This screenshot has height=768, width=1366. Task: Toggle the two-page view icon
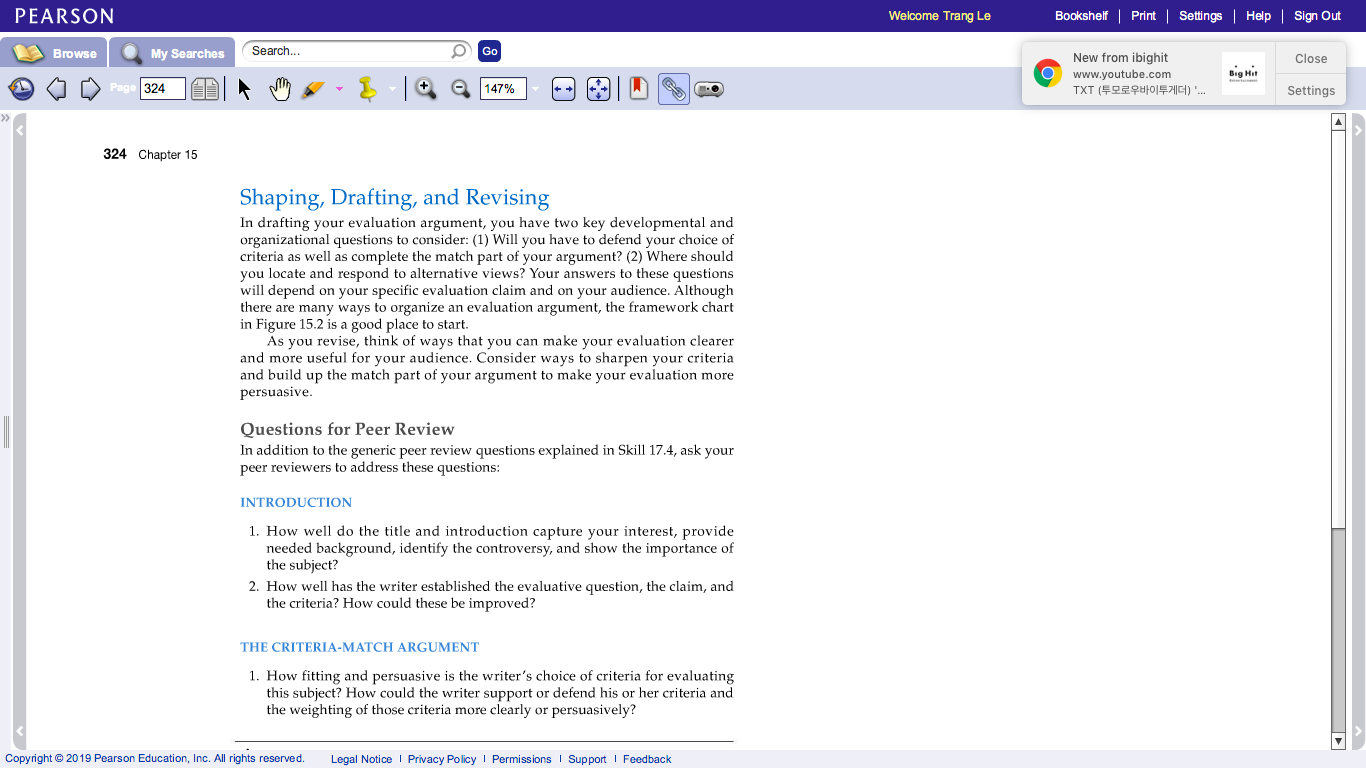point(205,89)
